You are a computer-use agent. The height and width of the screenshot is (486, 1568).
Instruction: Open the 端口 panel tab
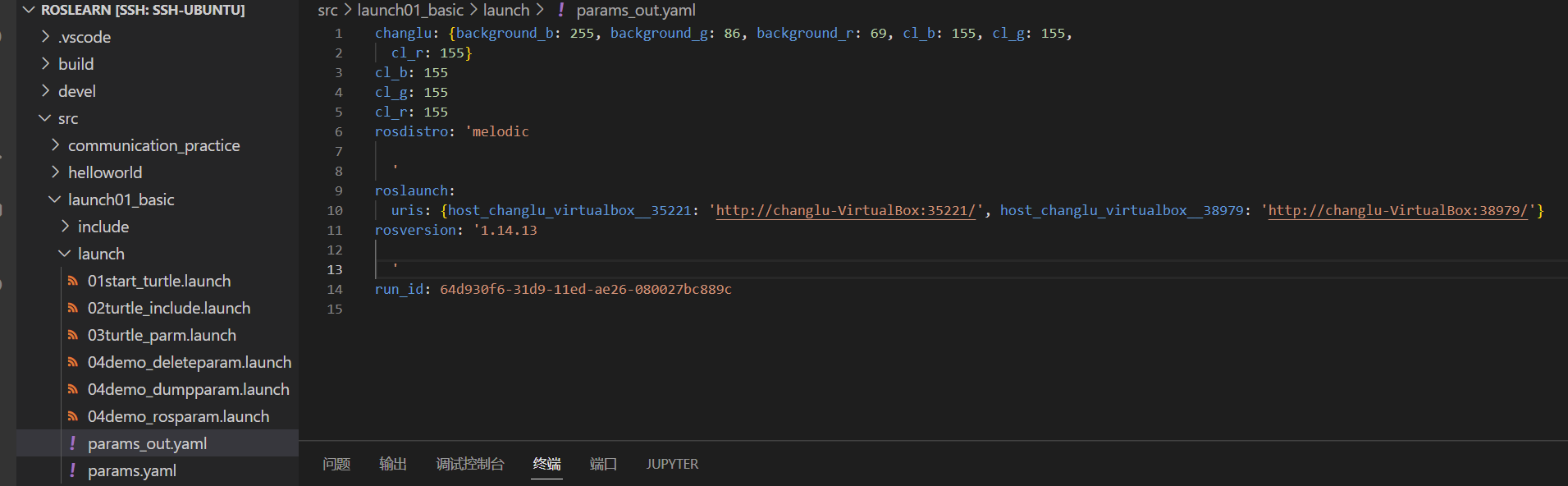(603, 465)
